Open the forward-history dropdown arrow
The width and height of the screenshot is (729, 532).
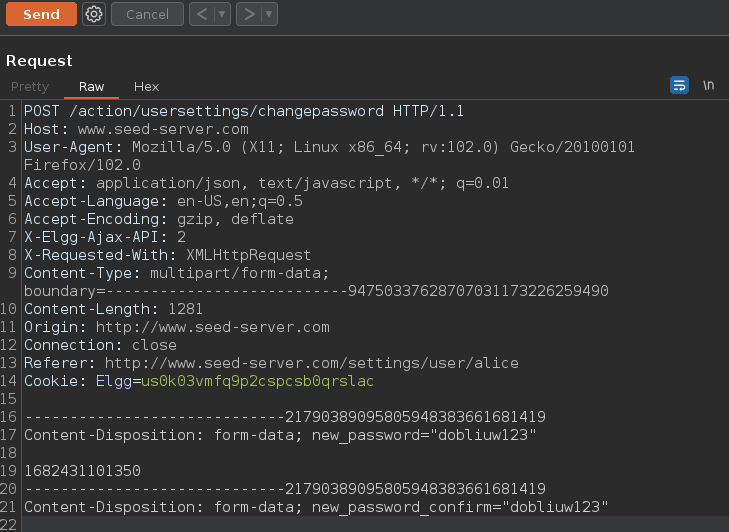point(270,14)
